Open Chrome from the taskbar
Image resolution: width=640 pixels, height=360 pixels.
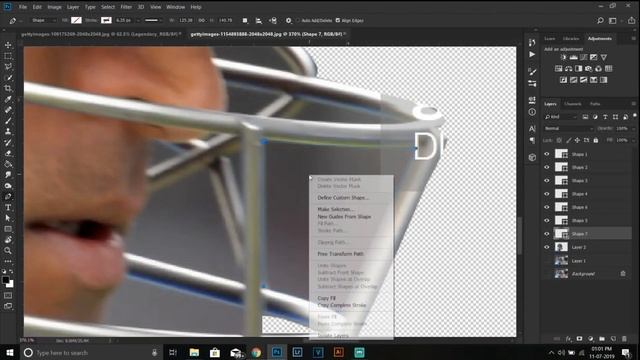pyautogui.click(x=256, y=353)
